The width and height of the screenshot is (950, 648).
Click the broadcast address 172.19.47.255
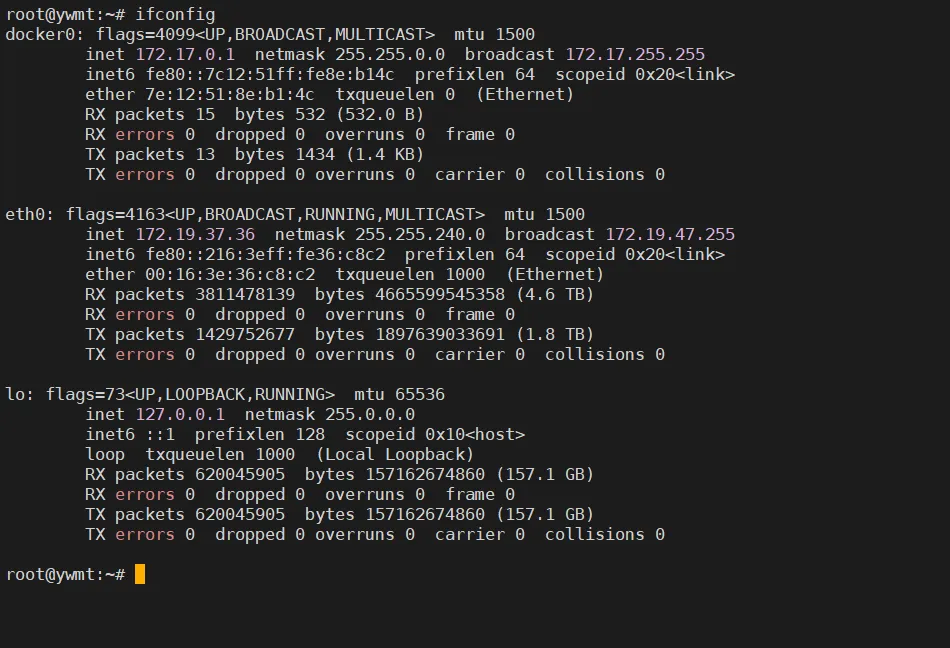pos(670,234)
